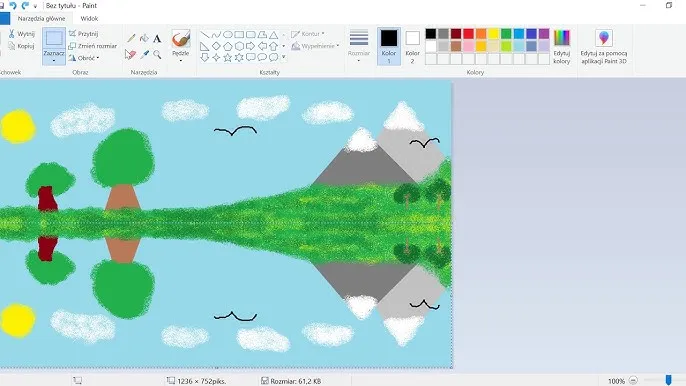Click Przytnij (crop) button
This screenshot has width=686, height=386.
(x=84, y=34)
